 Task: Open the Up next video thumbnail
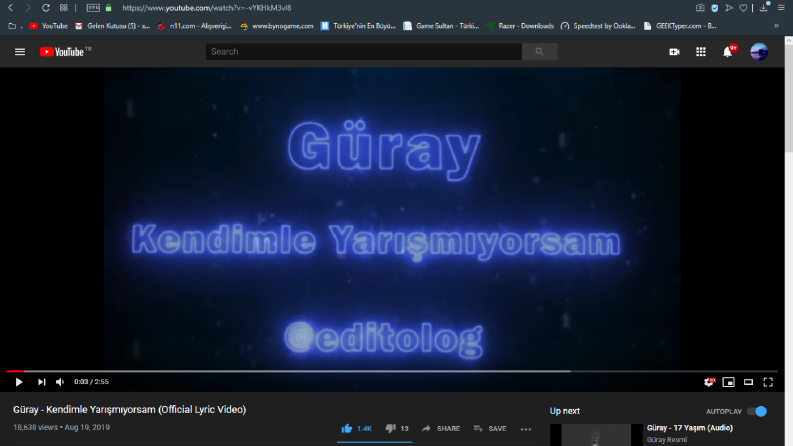pos(596,435)
